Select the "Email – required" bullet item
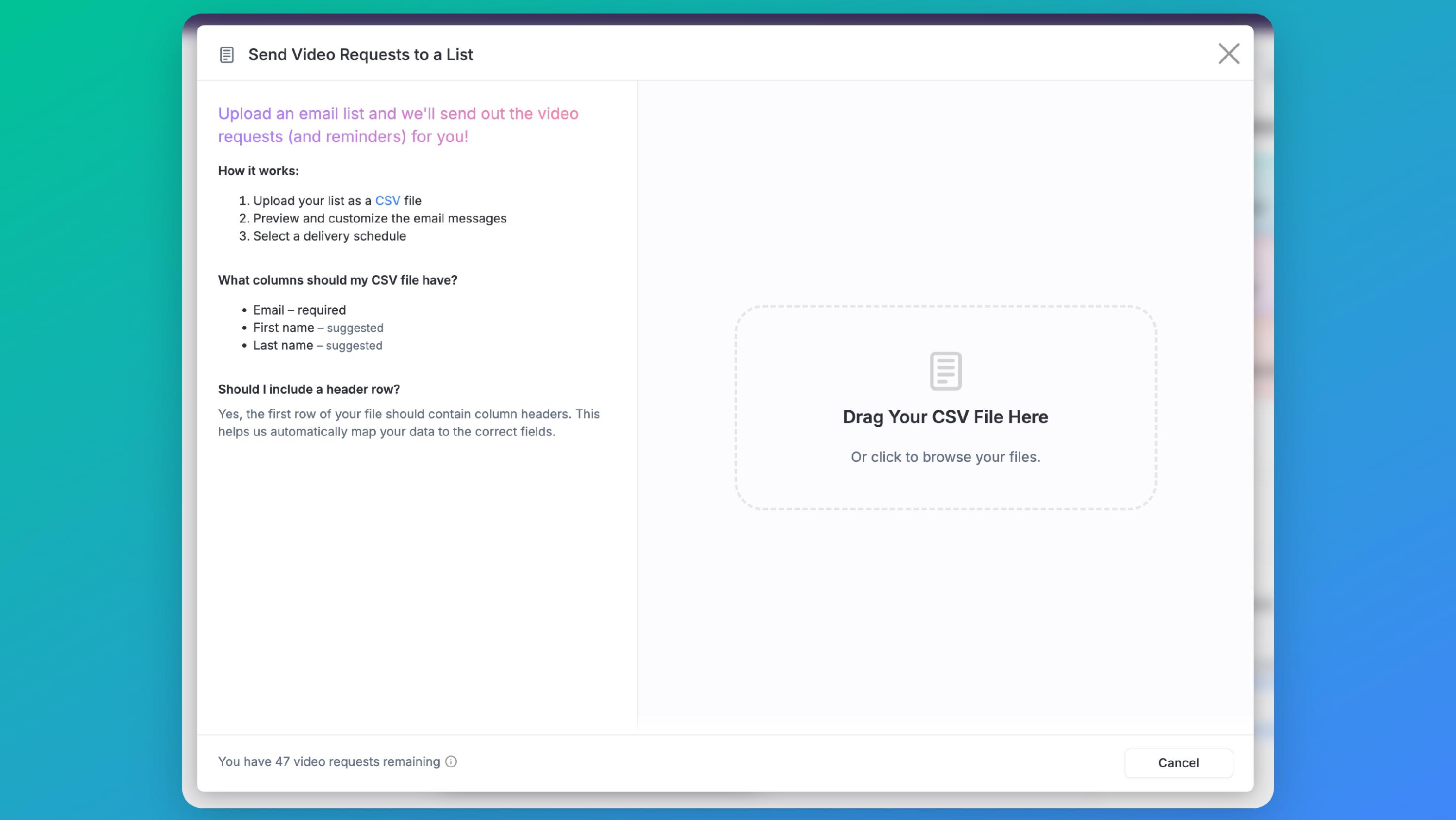The width and height of the screenshot is (1456, 820). tap(299, 310)
